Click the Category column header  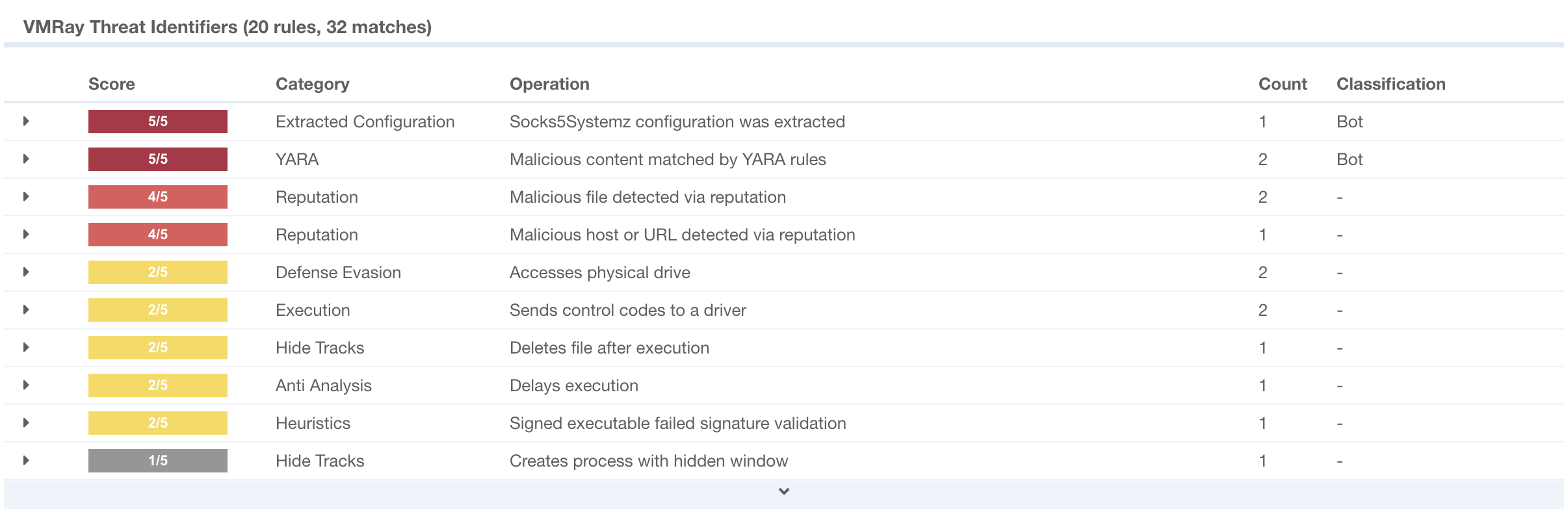click(x=313, y=84)
